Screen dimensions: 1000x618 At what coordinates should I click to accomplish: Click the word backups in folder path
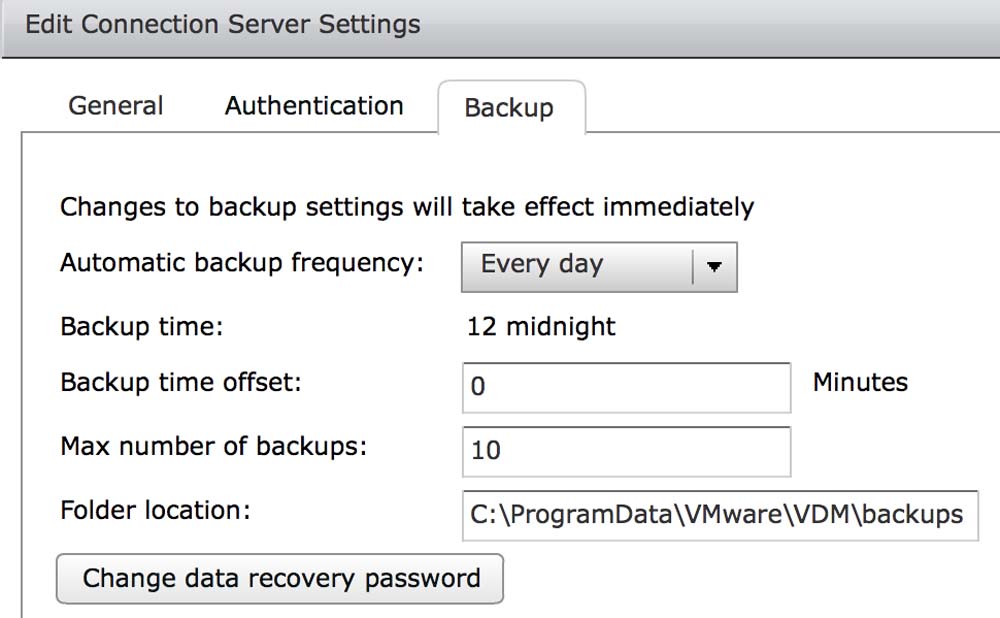click(913, 515)
